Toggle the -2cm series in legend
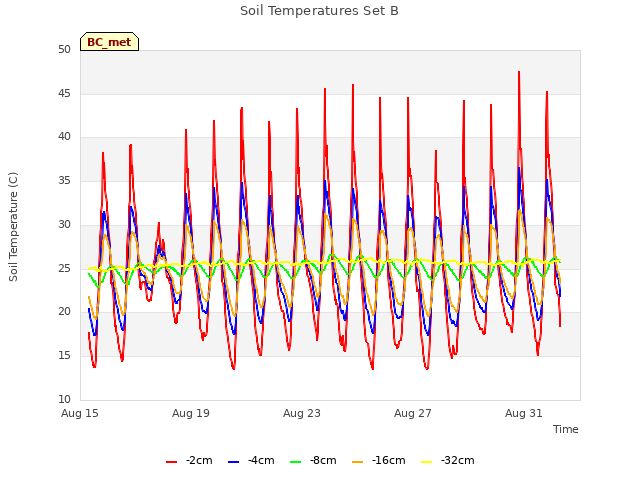The height and width of the screenshot is (480, 640). [189, 461]
